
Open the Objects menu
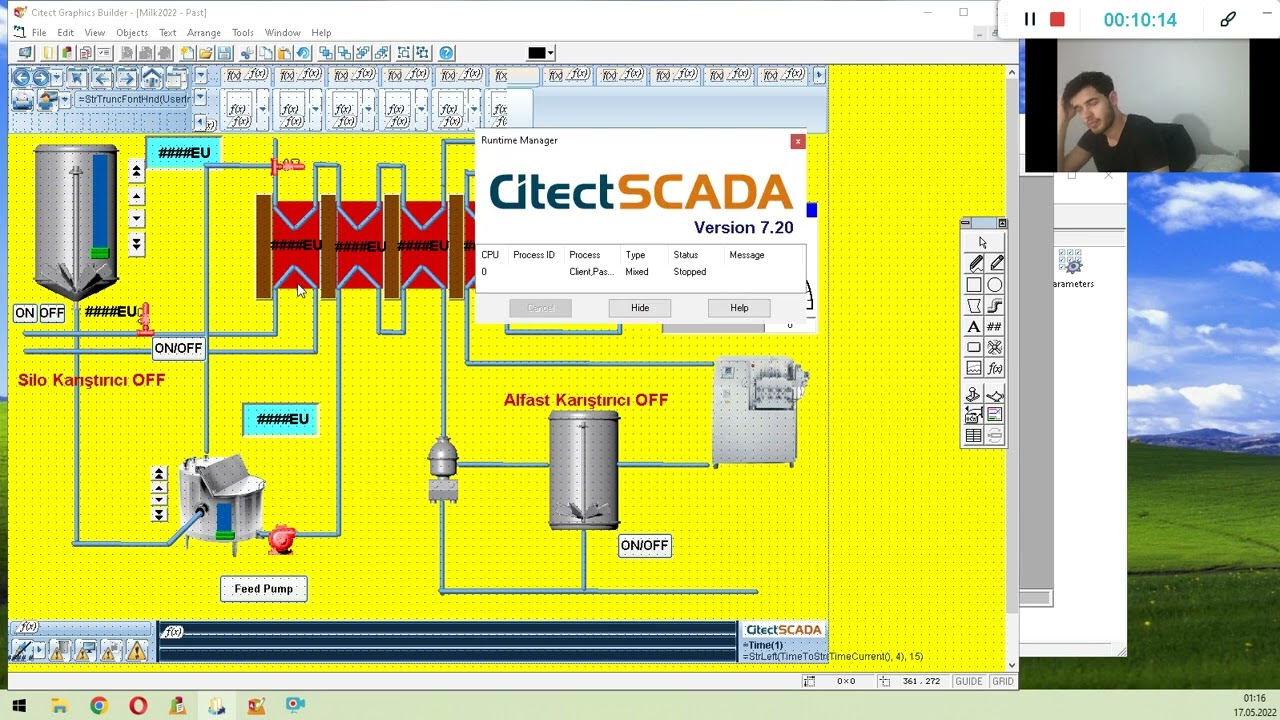pyautogui.click(x=132, y=33)
